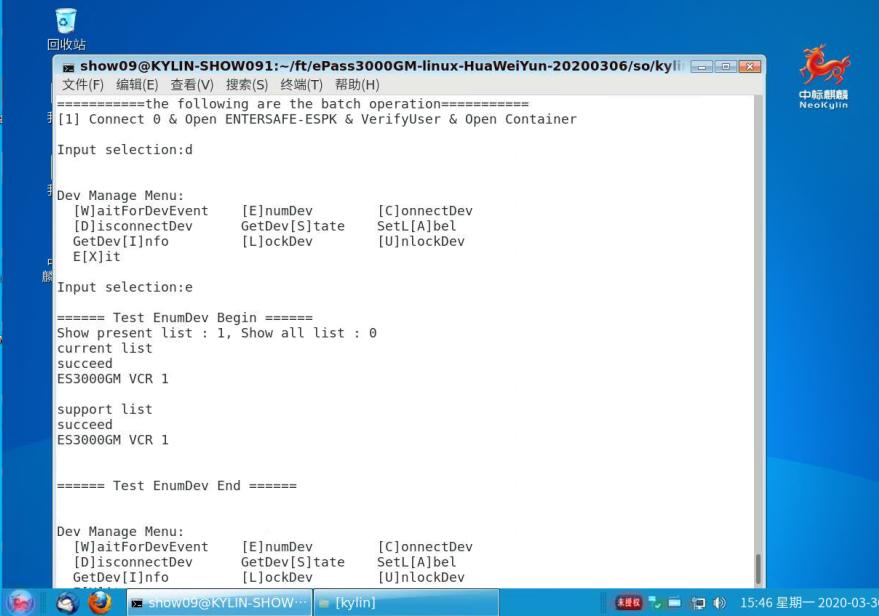Maximize the terminal window
Viewport: 879px width, 616px height.
click(726, 67)
